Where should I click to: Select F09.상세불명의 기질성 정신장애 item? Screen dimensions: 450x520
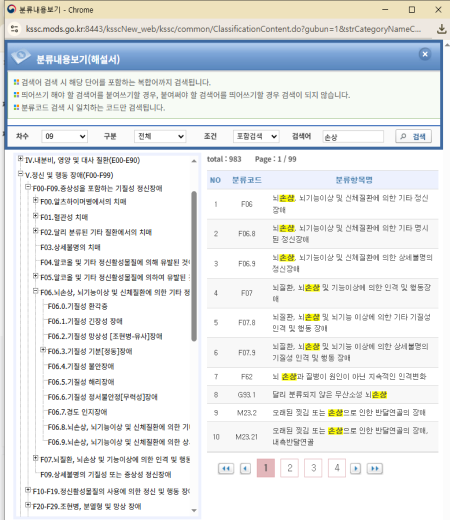point(106,475)
